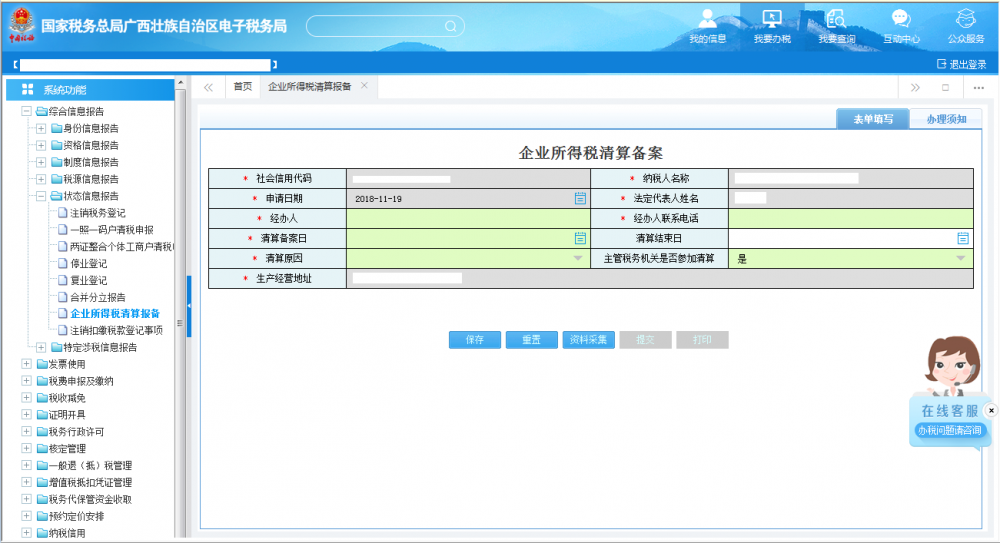Select 注销税务登记 in the tree
This screenshot has height=543, width=1000.
coord(97,213)
